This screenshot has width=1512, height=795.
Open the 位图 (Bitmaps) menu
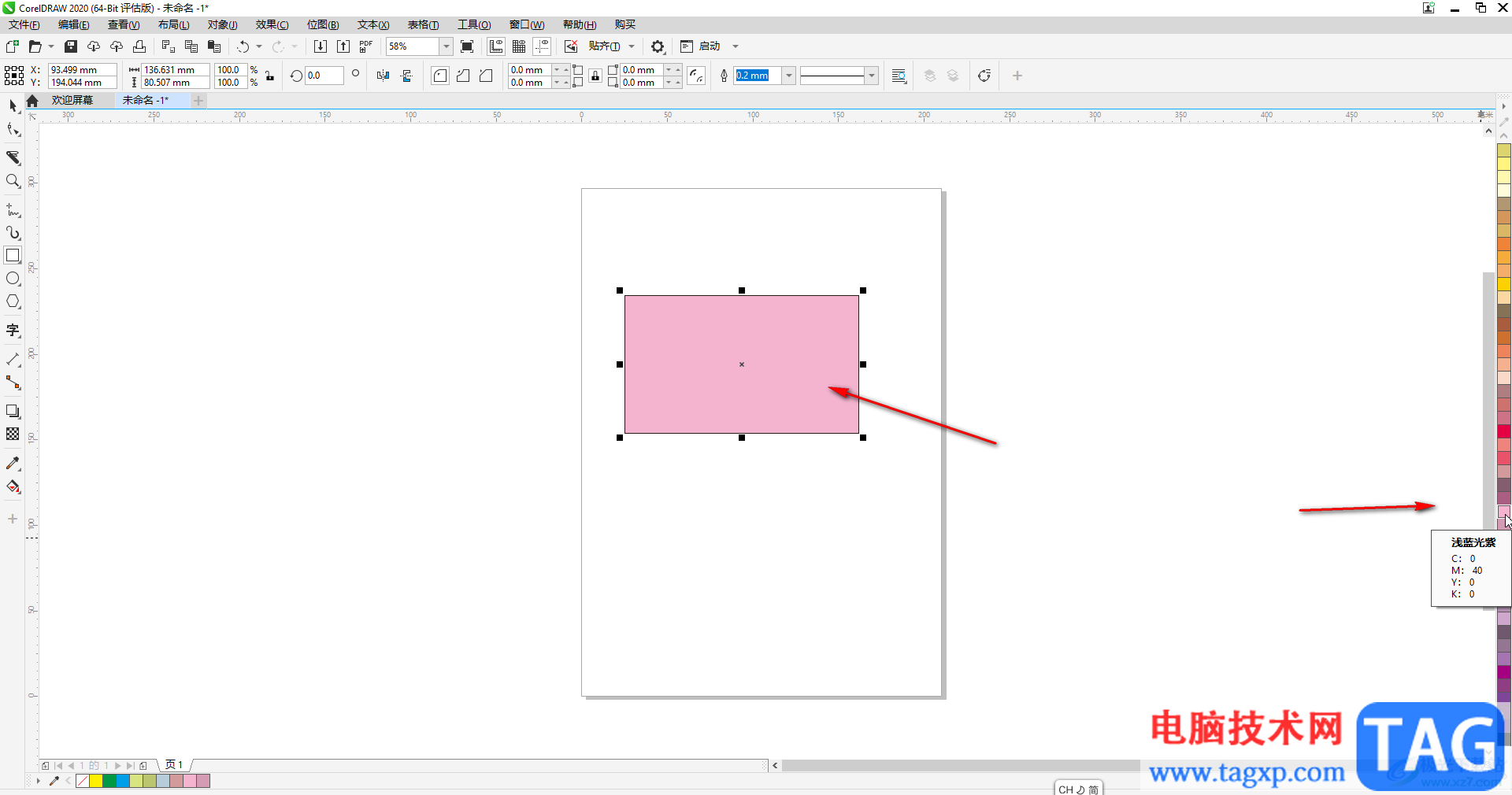323,25
